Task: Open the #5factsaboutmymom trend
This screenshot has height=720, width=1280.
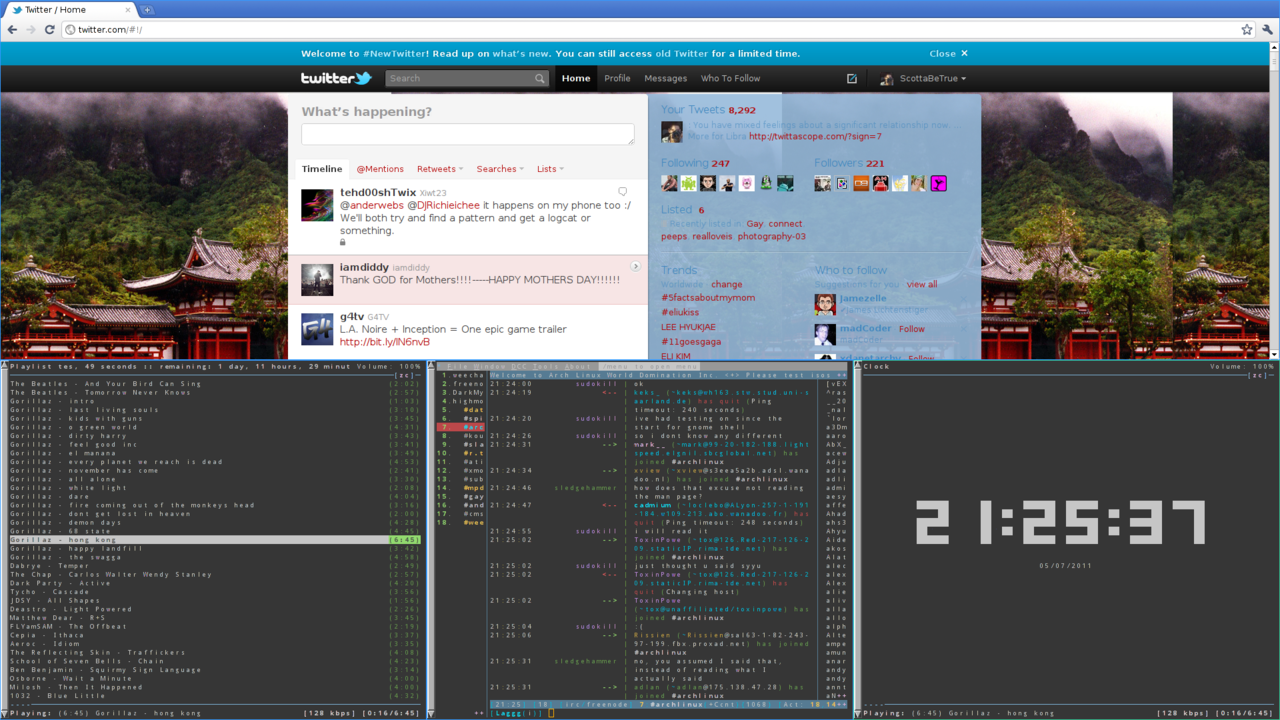Action: click(x=708, y=298)
